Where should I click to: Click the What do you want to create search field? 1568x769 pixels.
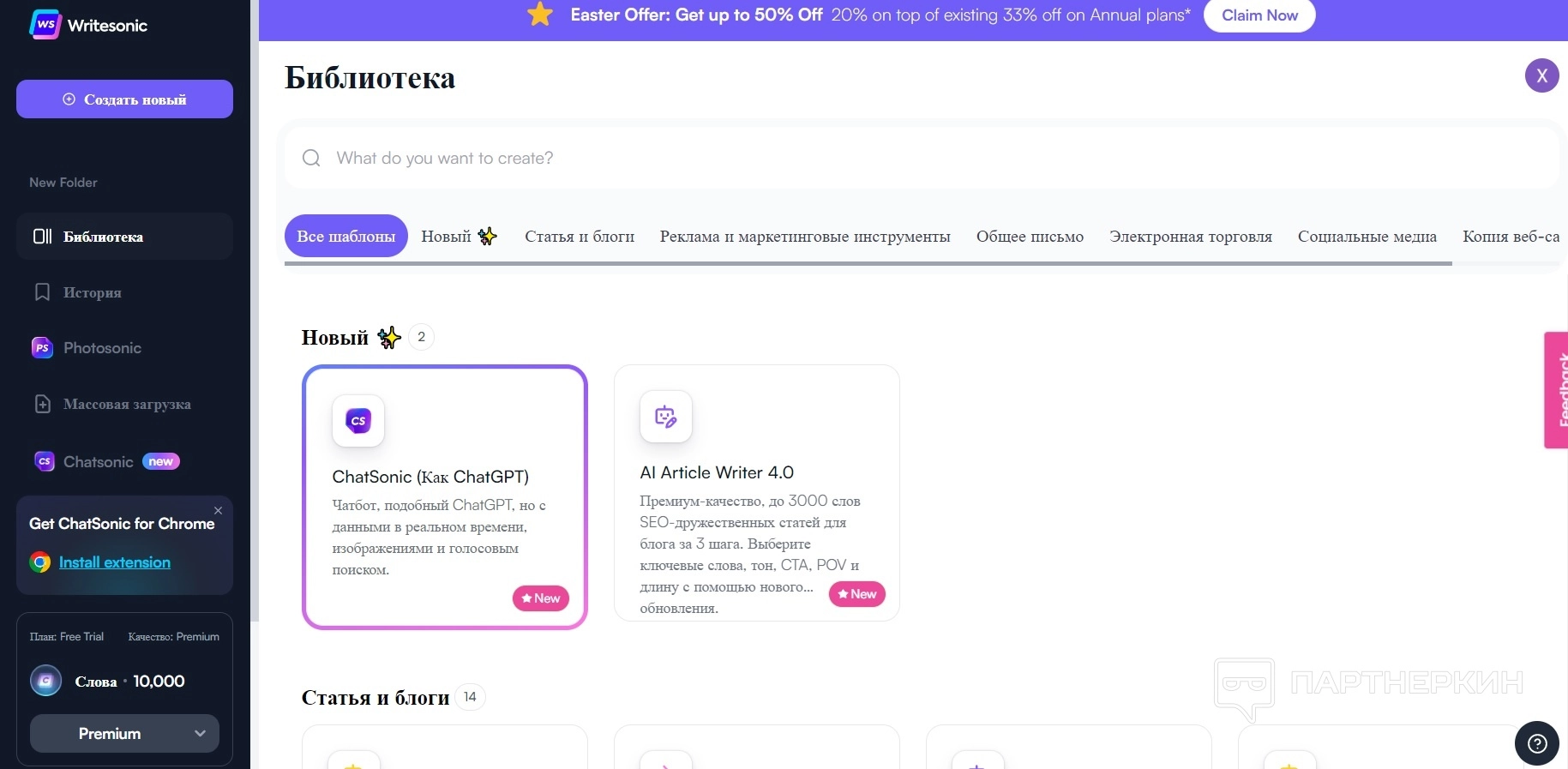[922, 158]
